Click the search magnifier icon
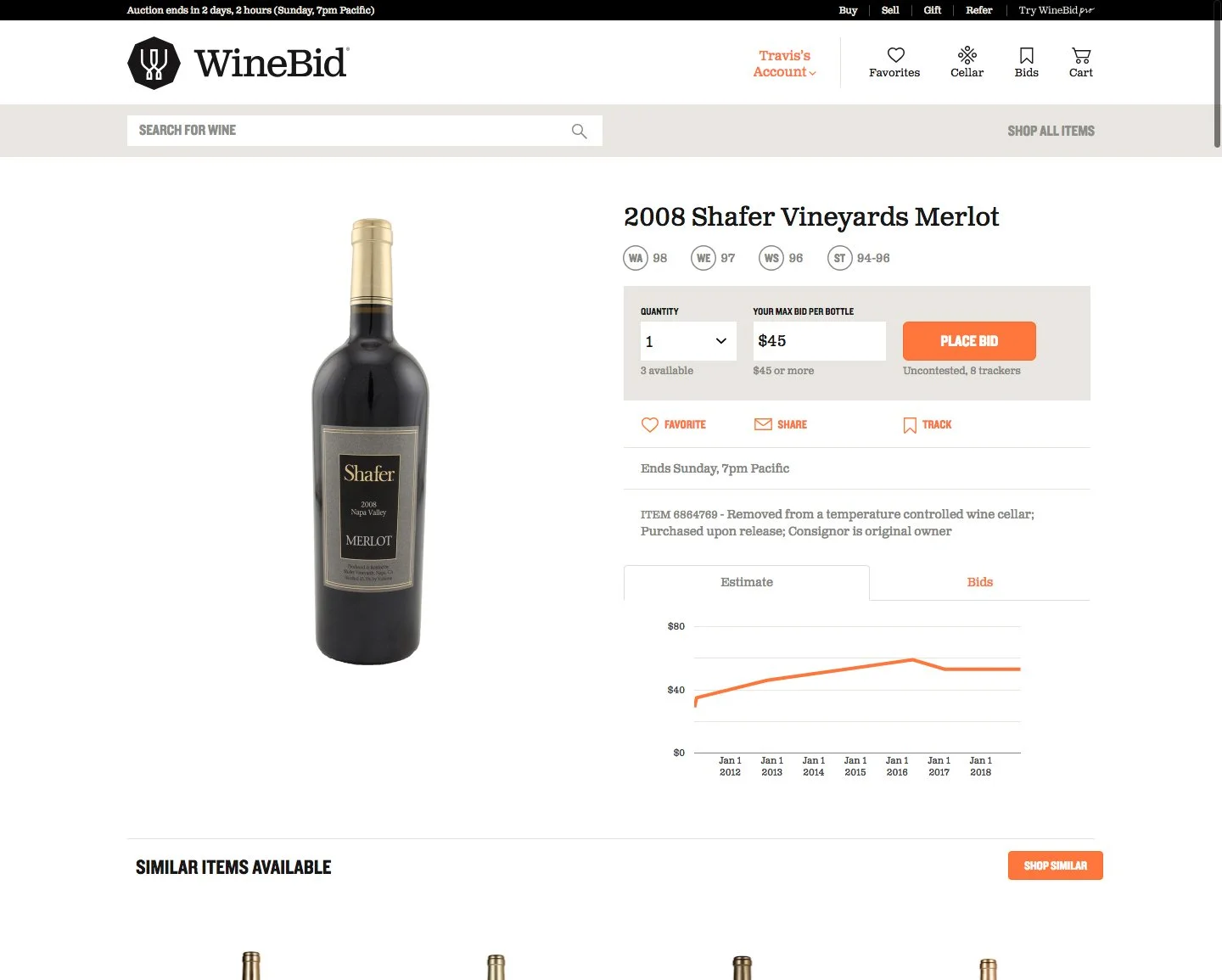 pos(580,131)
